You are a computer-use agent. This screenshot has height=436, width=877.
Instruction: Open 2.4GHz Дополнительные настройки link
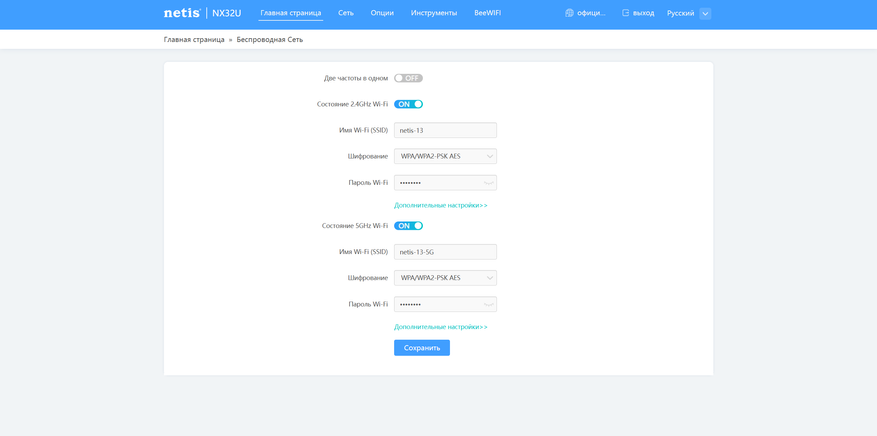click(441, 205)
